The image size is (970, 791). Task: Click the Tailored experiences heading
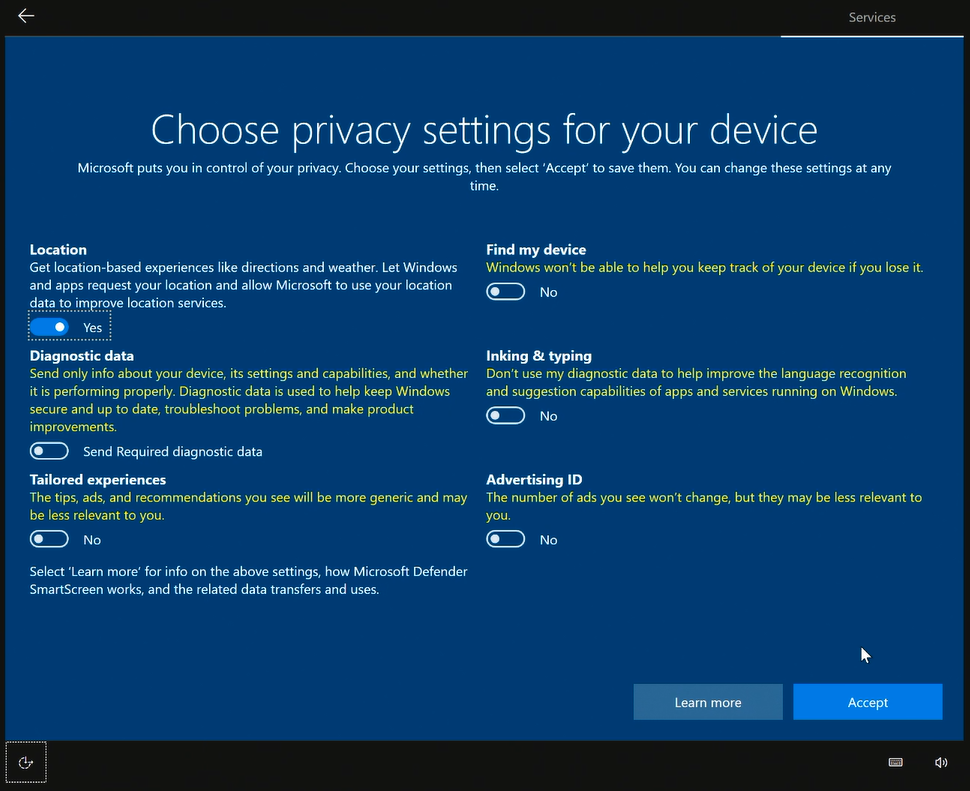(x=98, y=480)
